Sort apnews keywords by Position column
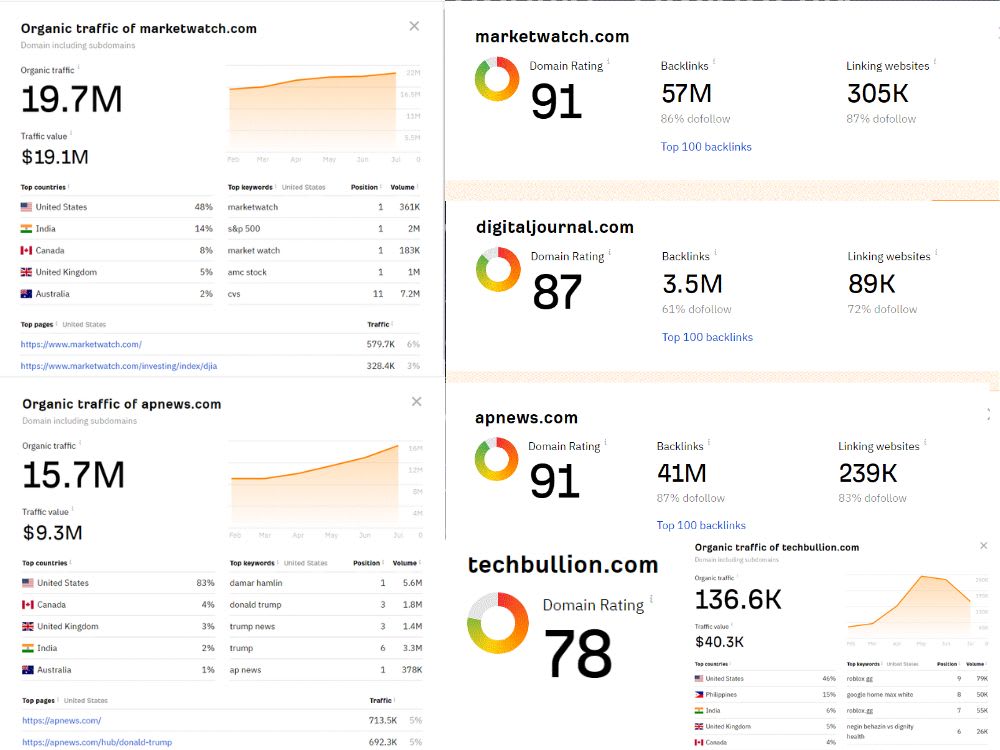The height and width of the screenshot is (750, 1000). [x=368, y=563]
